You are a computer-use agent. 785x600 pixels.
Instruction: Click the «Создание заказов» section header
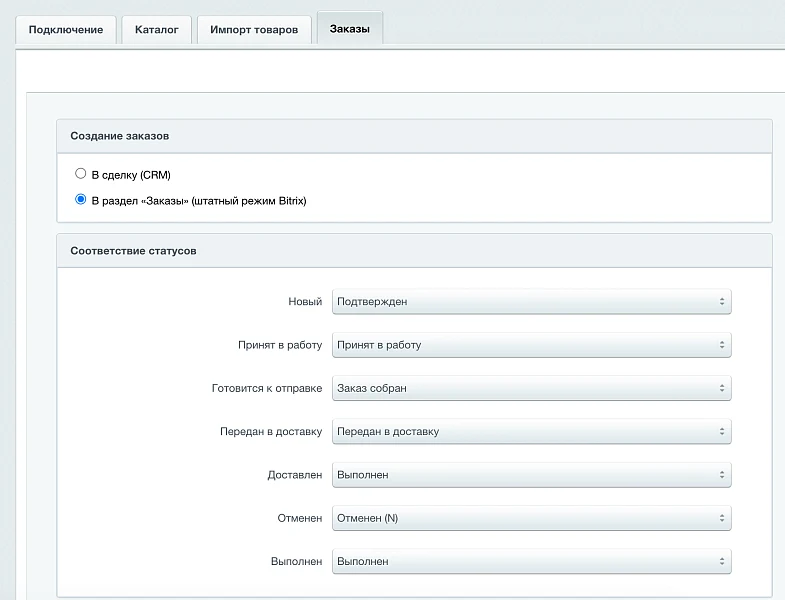click(415, 136)
